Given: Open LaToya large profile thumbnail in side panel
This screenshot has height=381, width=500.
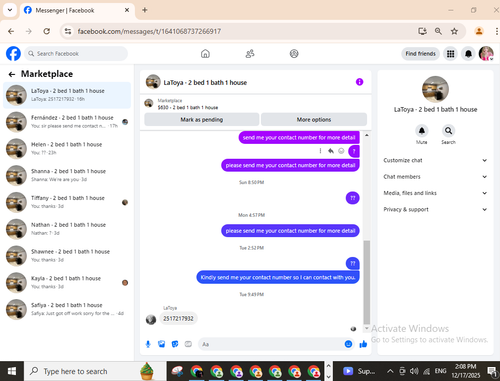Looking at the screenshot, I should pos(435,89).
